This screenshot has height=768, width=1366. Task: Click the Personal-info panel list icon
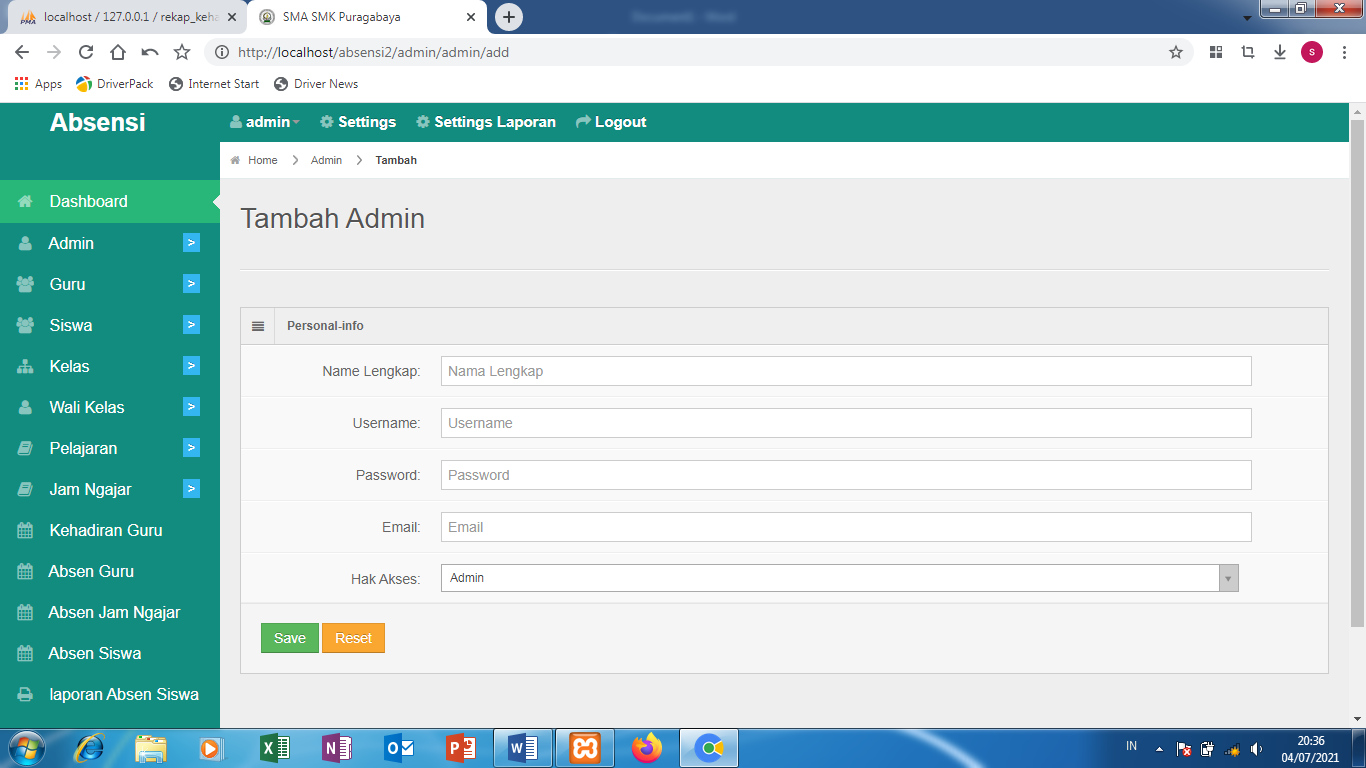258,325
